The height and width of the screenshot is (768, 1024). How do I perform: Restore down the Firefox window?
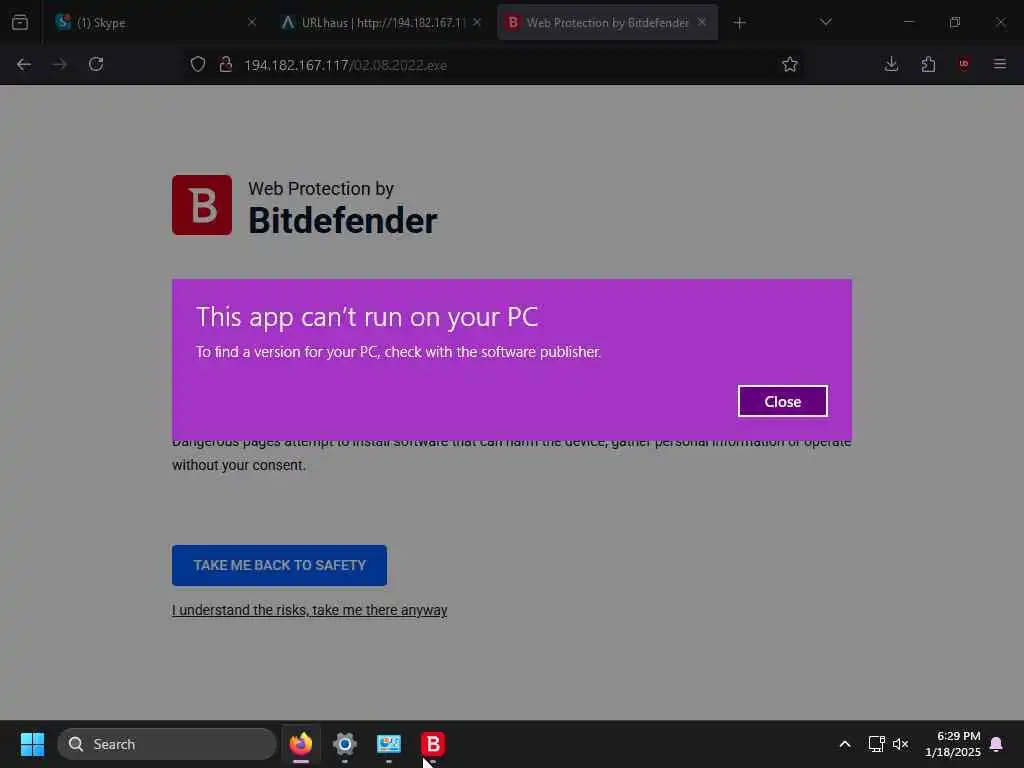point(955,22)
